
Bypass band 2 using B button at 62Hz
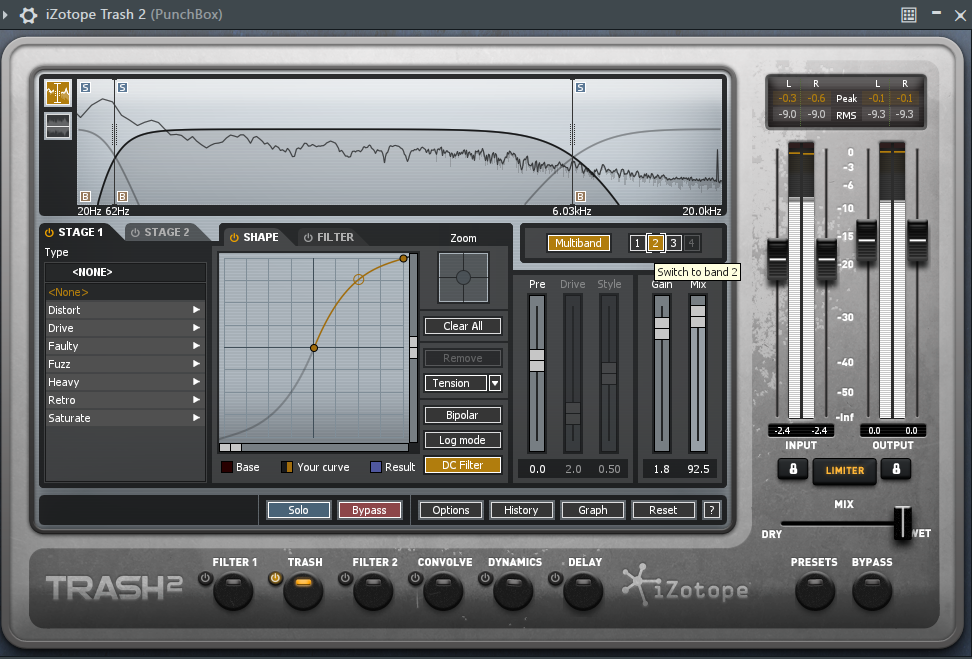point(123,197)
